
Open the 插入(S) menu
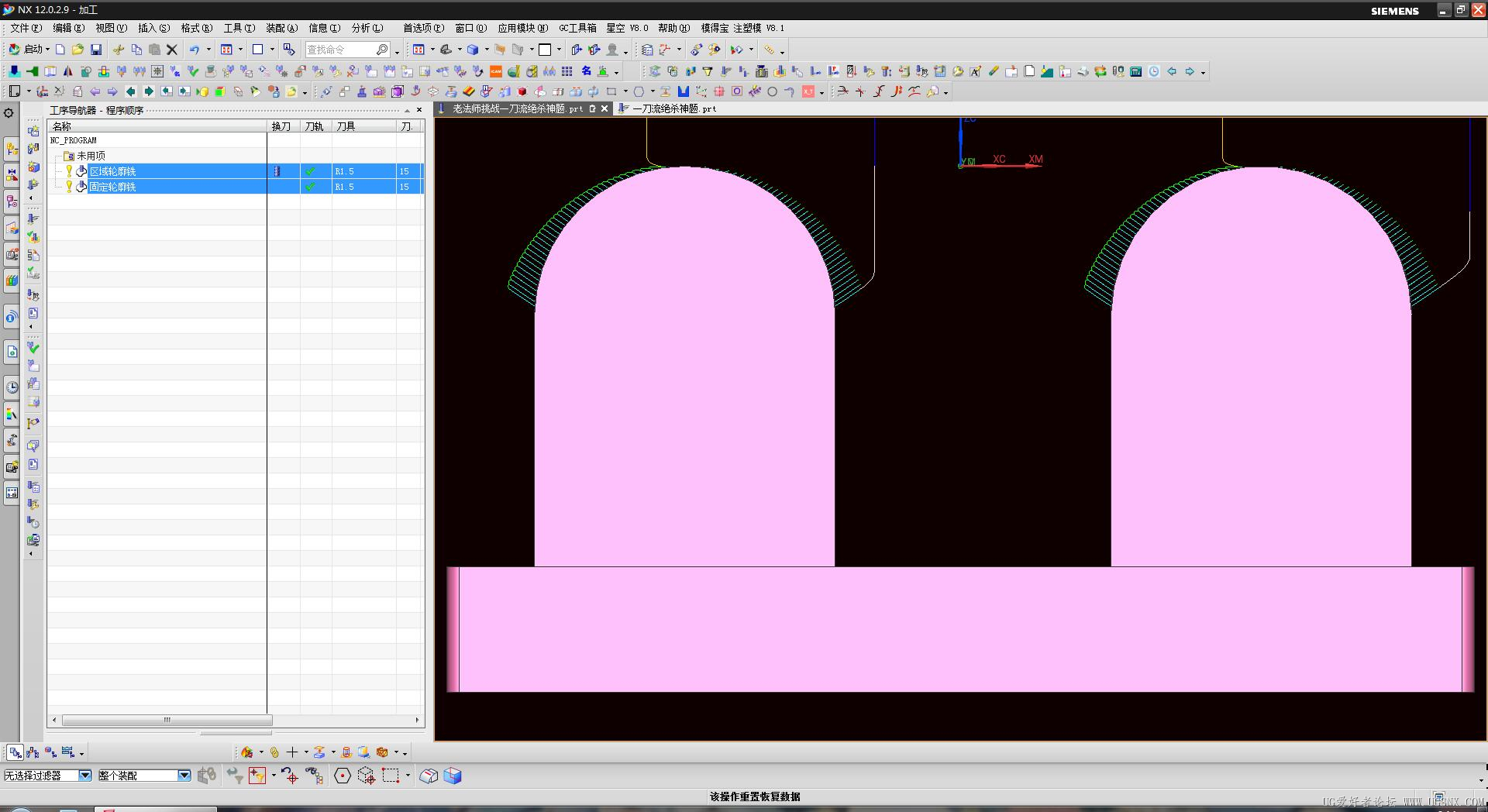(x=153, y=28)
